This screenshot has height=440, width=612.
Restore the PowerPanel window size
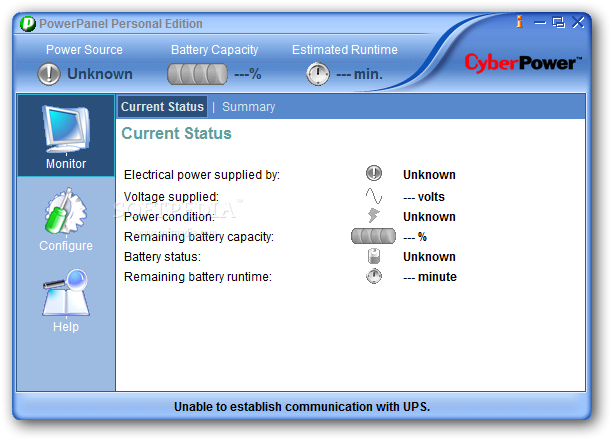pos(559,23)
